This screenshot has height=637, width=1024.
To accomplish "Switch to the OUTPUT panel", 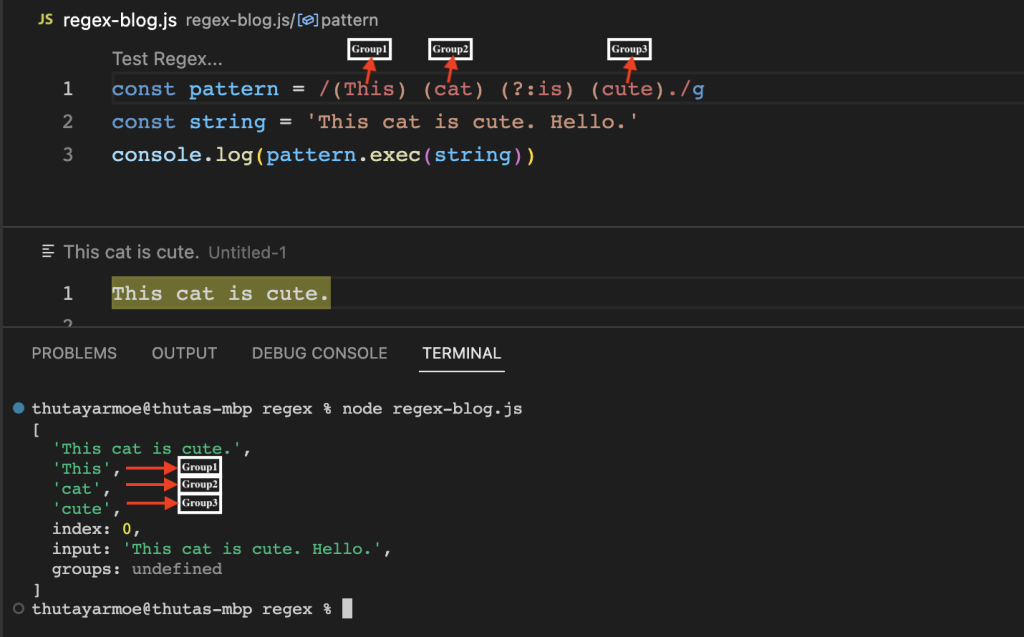I will (184, 353).
